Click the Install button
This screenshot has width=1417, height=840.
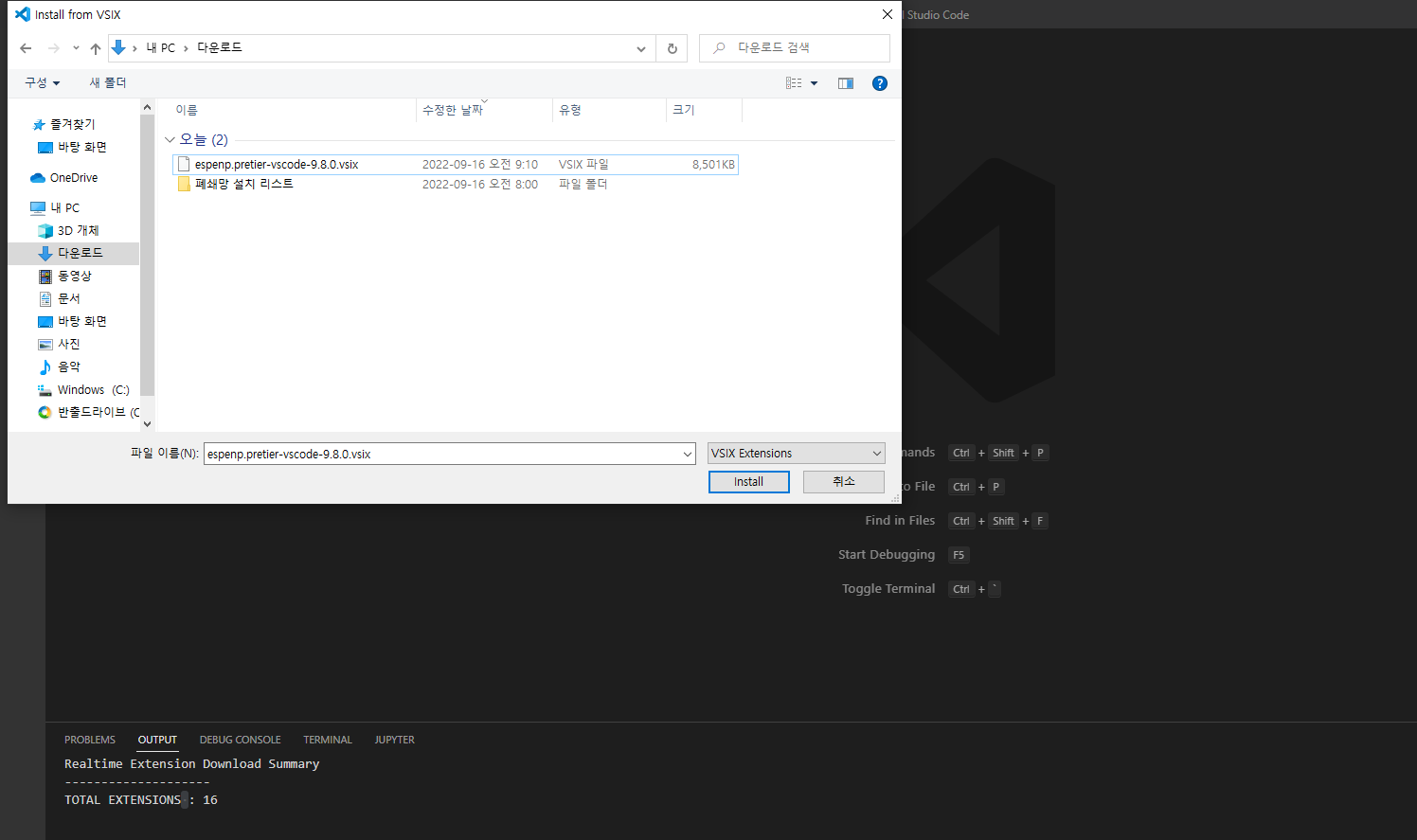[x=748, y=481]
